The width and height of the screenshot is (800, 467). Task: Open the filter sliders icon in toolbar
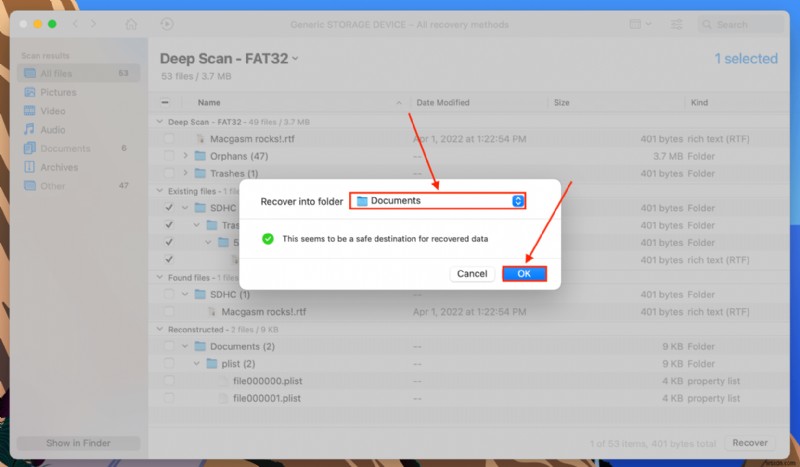point(676,24)
